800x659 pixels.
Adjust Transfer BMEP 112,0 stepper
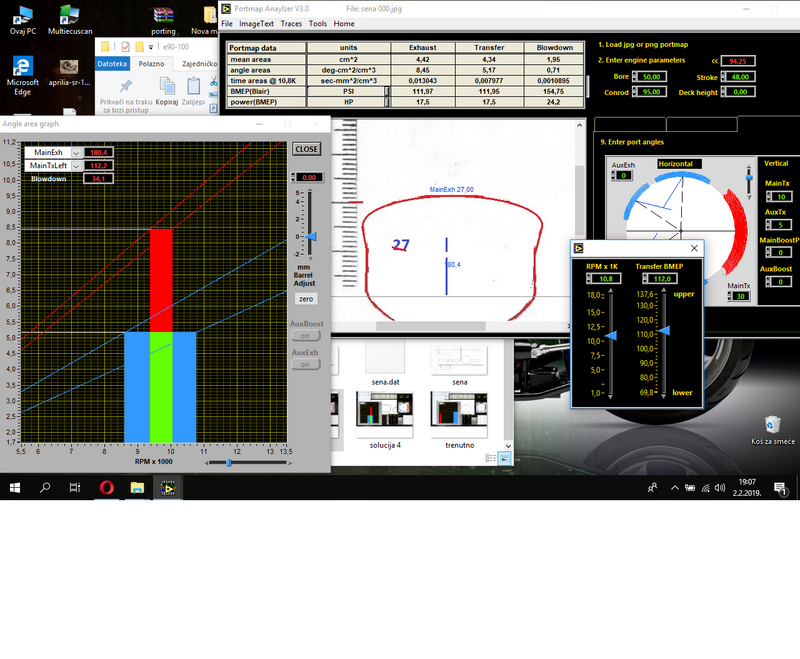(644, 278)
